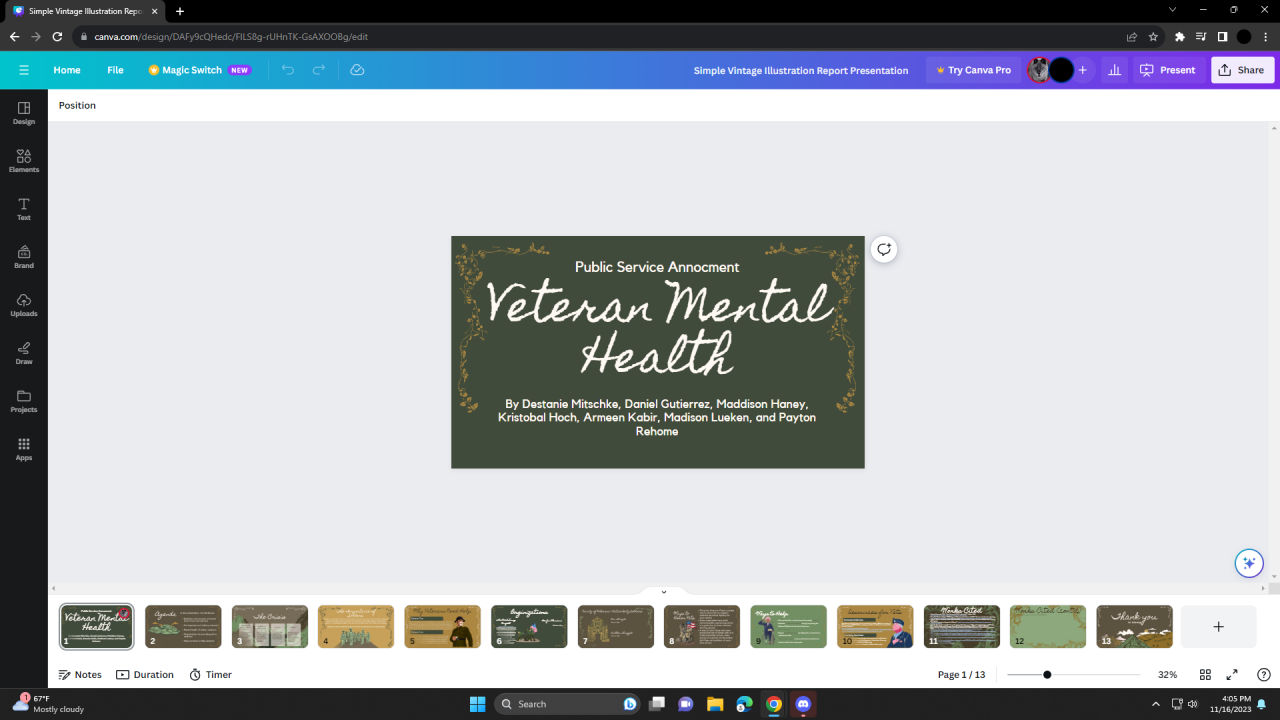Click Try Canva Pro button

973,70
